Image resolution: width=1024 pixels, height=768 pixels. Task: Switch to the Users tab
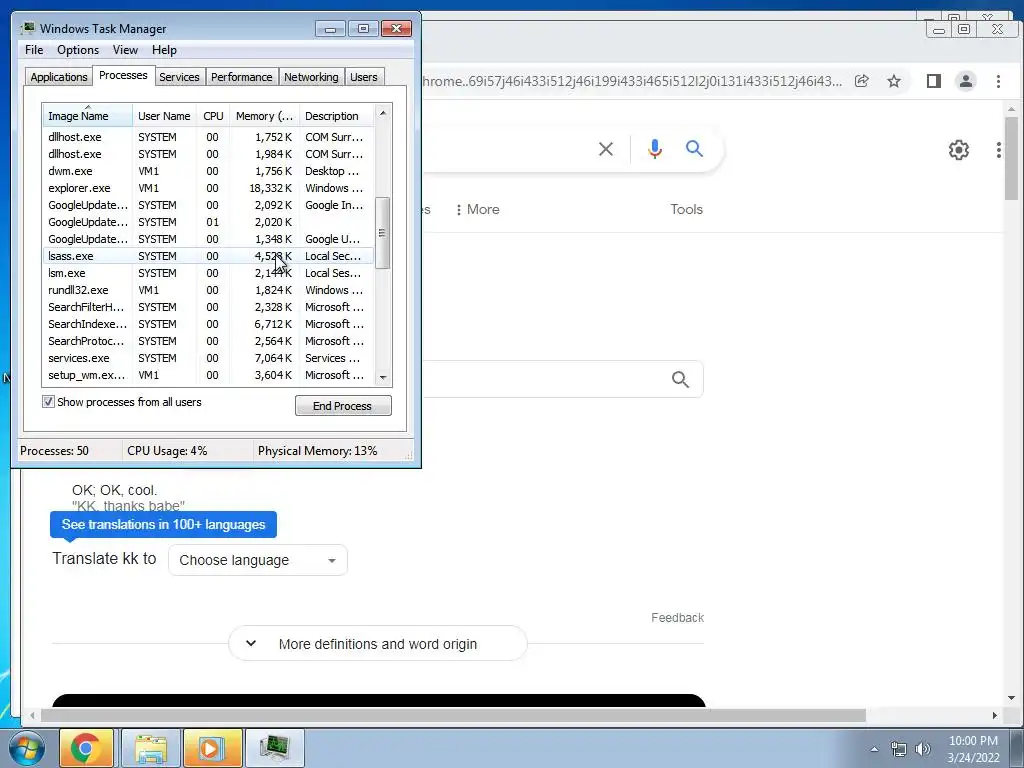point(364,77)
